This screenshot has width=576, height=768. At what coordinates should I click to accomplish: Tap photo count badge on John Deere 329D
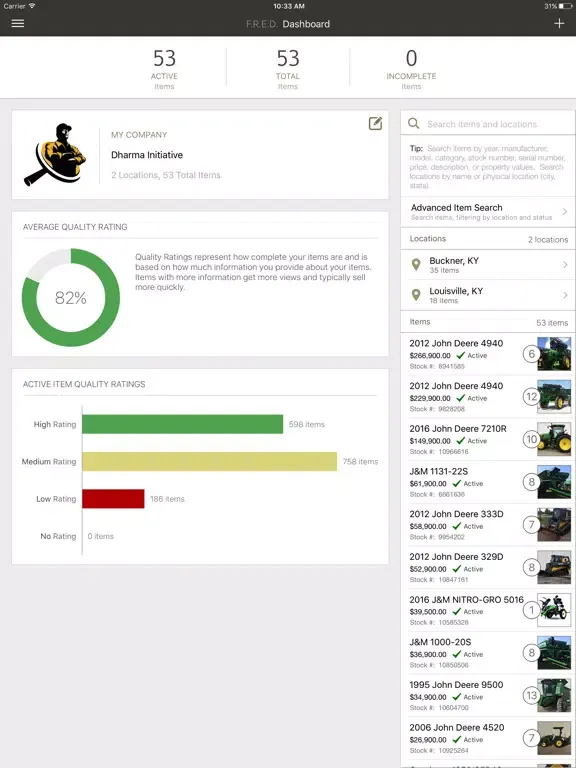[x=531, y=567]
